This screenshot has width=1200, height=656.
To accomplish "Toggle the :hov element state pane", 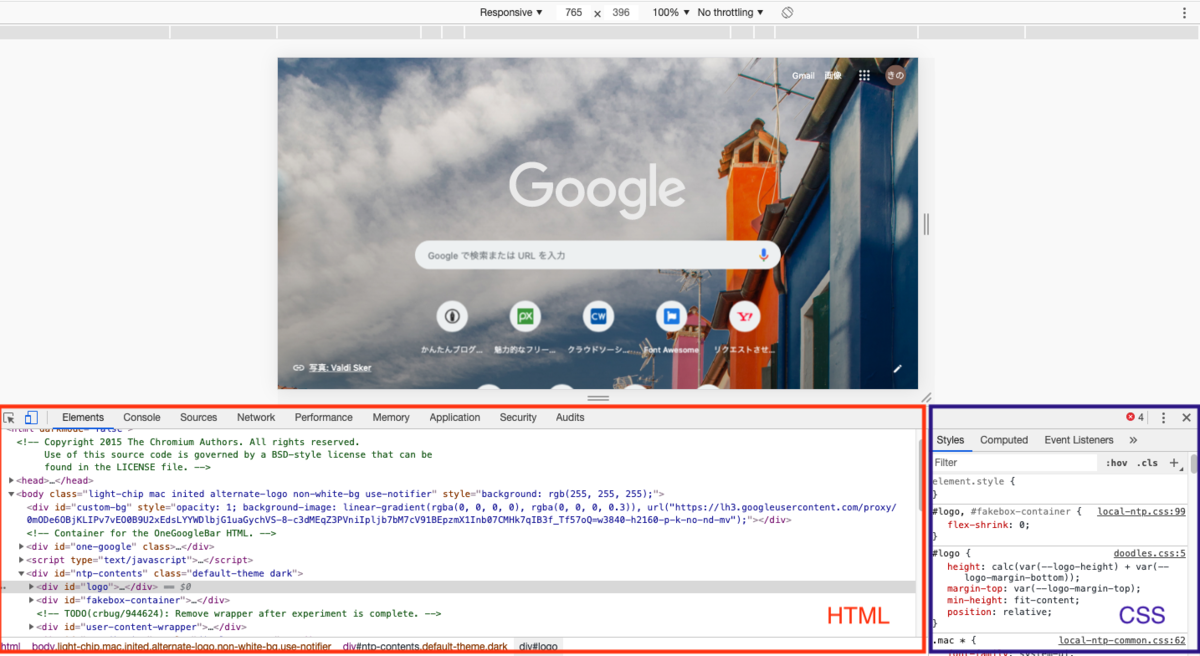I will (1116, 462).
